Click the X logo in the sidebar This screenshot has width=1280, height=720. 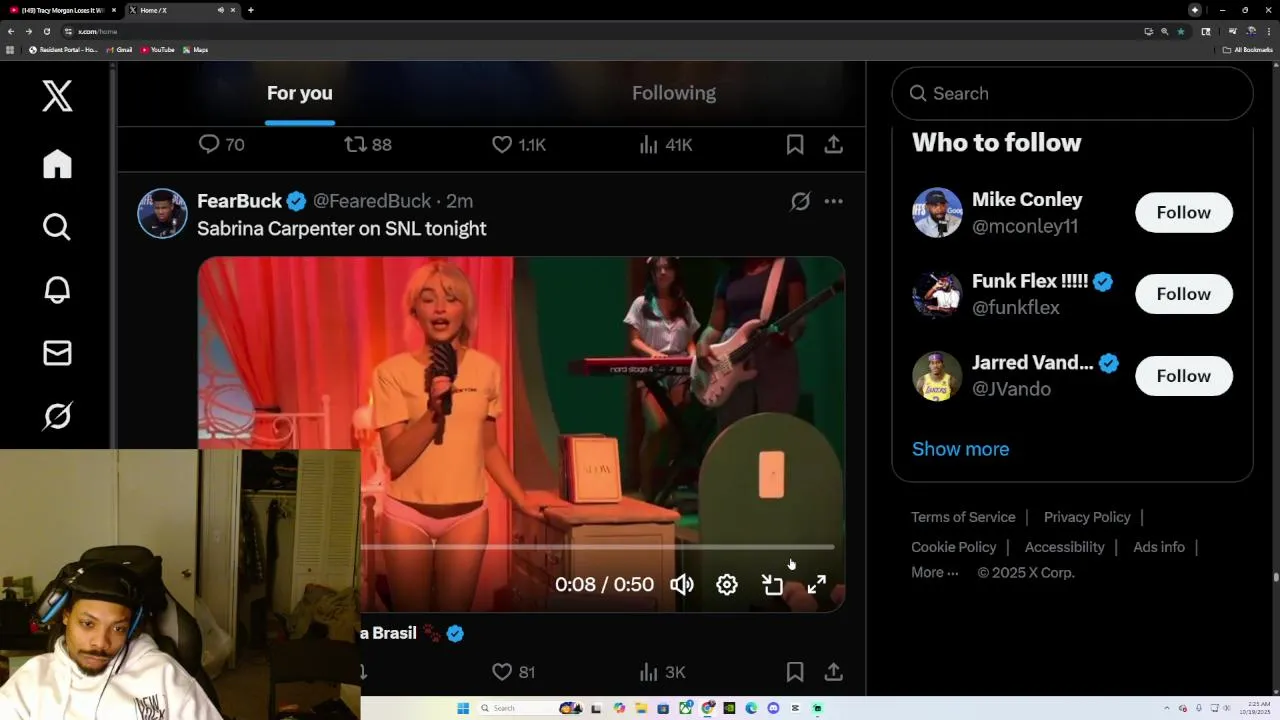coord(57,96)
